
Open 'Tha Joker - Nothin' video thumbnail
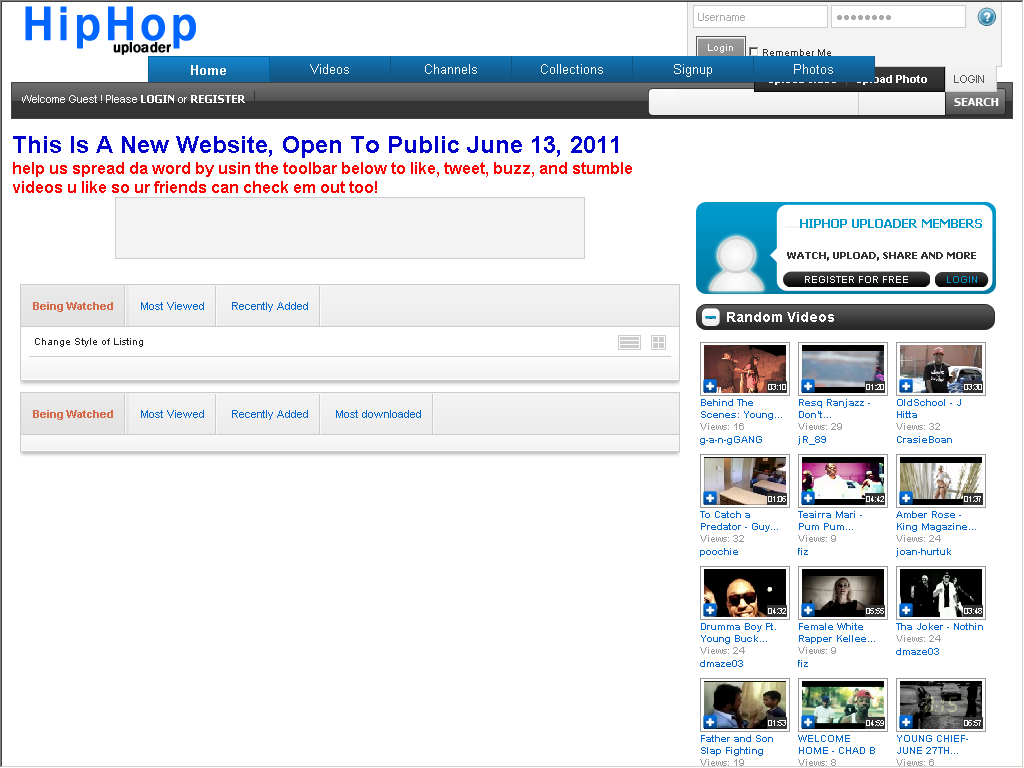click(940, 592)
